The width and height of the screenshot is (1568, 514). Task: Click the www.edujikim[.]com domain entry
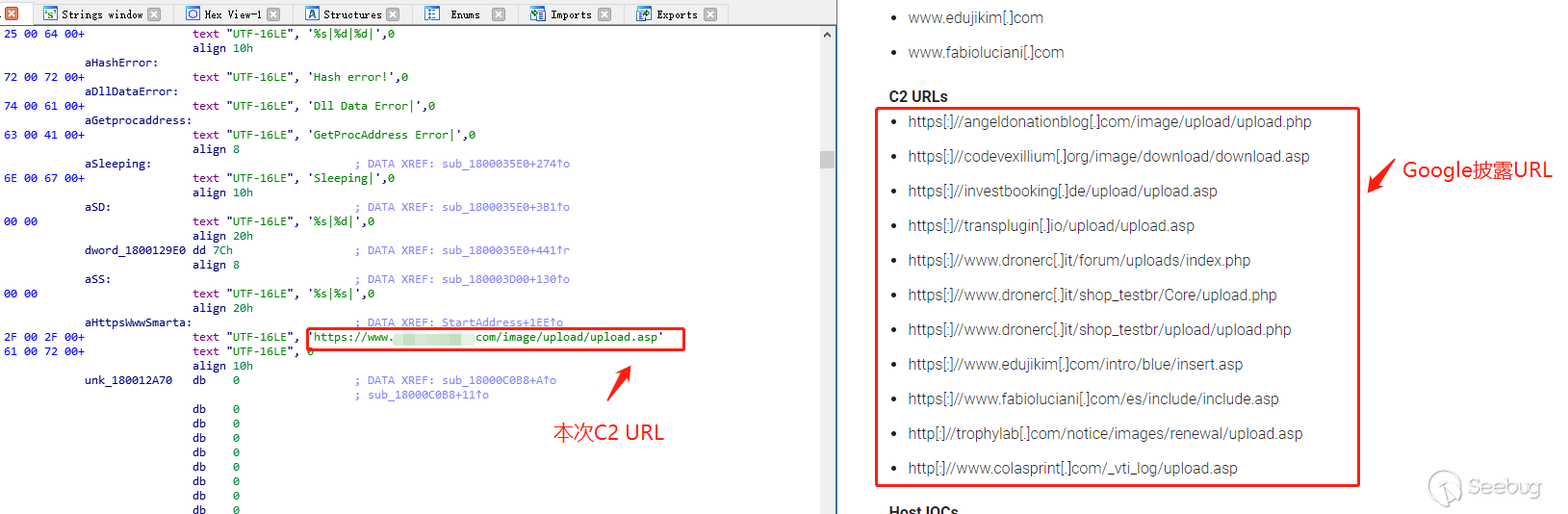pyautogui.click(x=975, y=17)
